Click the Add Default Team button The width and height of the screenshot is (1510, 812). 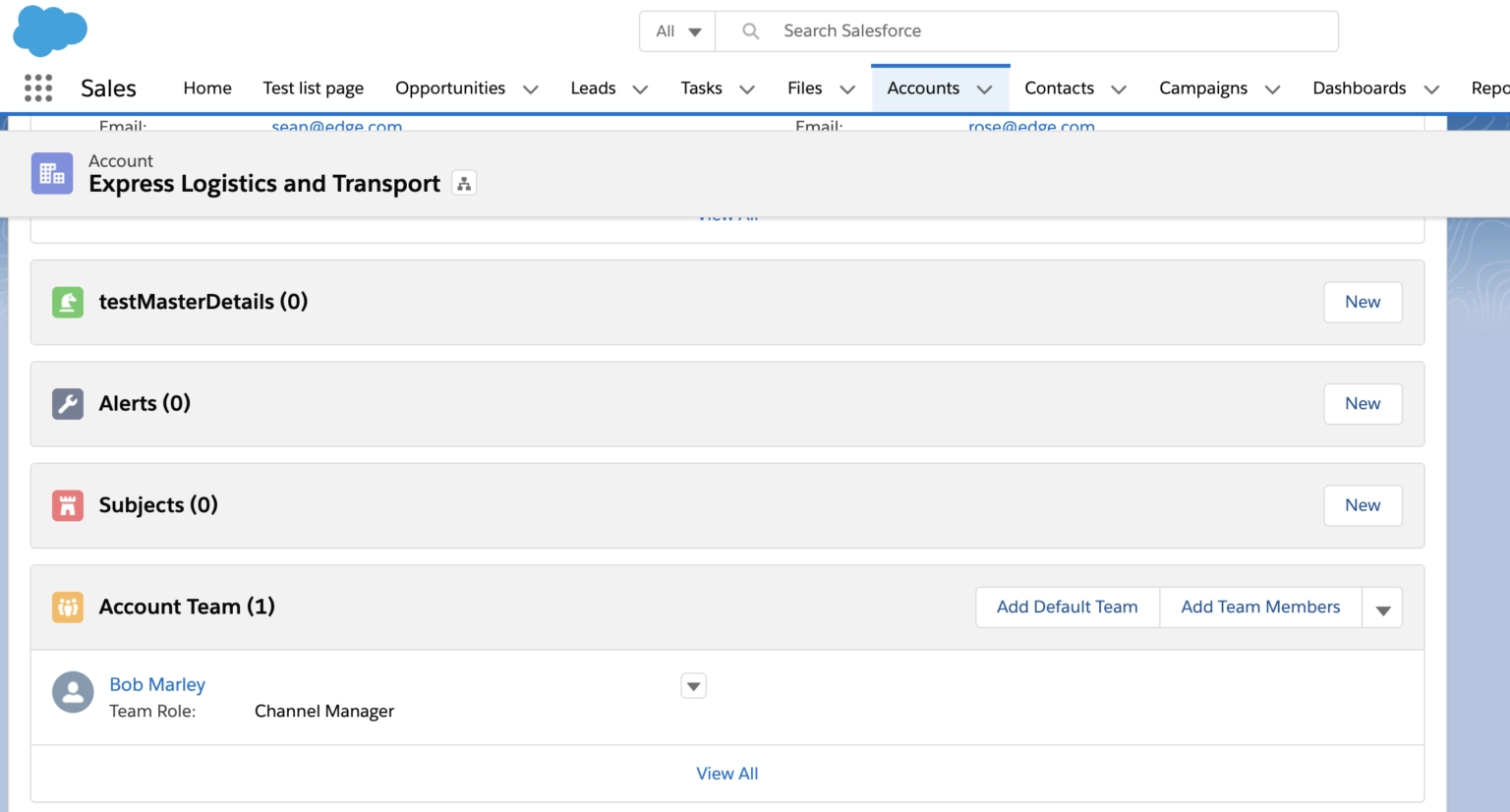1067,607
